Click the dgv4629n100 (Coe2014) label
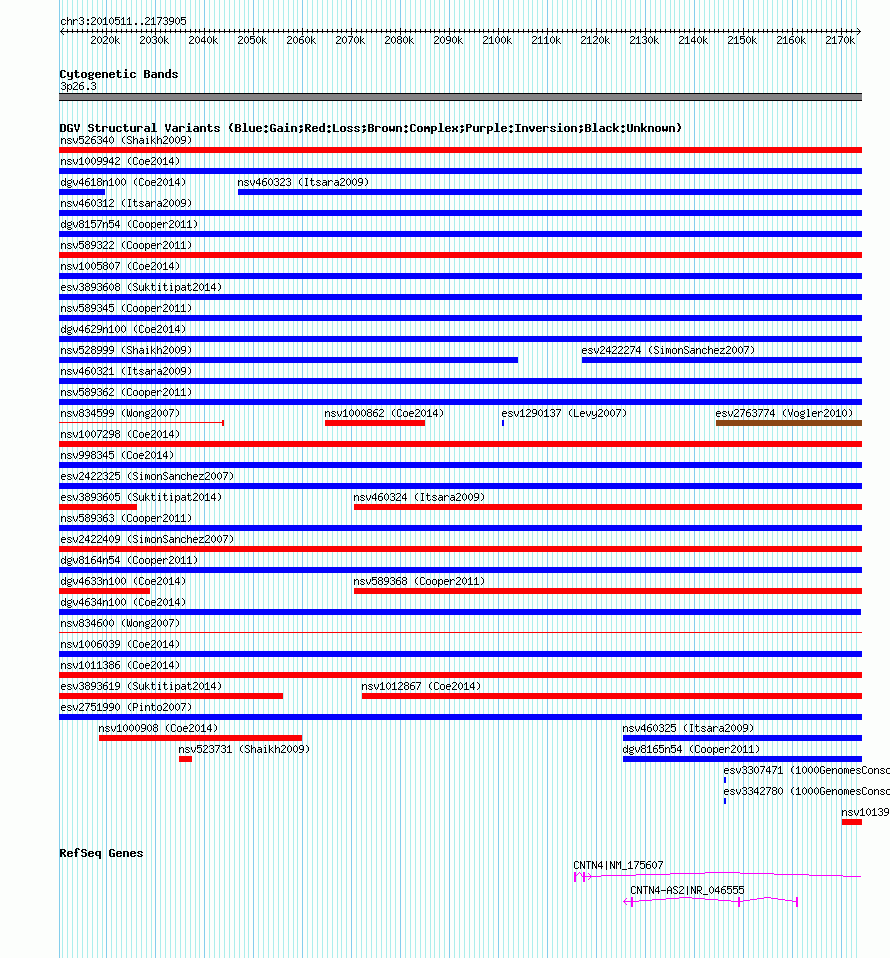Viewport: 890px width, 958px height. [x=123, y=329]
